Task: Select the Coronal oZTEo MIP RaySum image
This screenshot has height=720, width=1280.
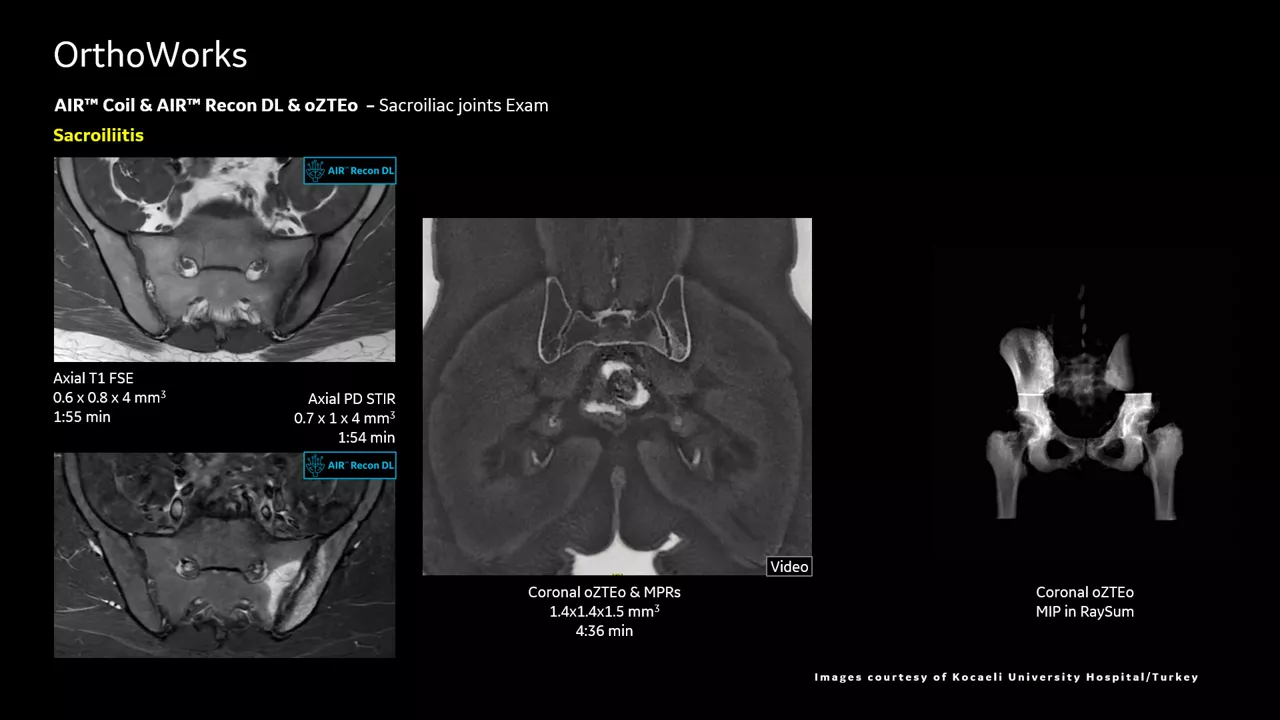Action: pos(1085,400)
